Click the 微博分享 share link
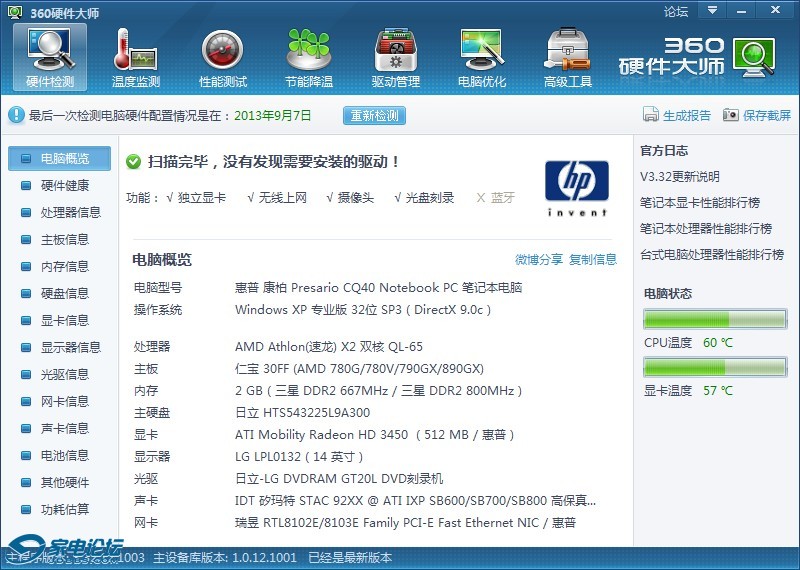Screen dimensions: 800x570 pos(539,260)
